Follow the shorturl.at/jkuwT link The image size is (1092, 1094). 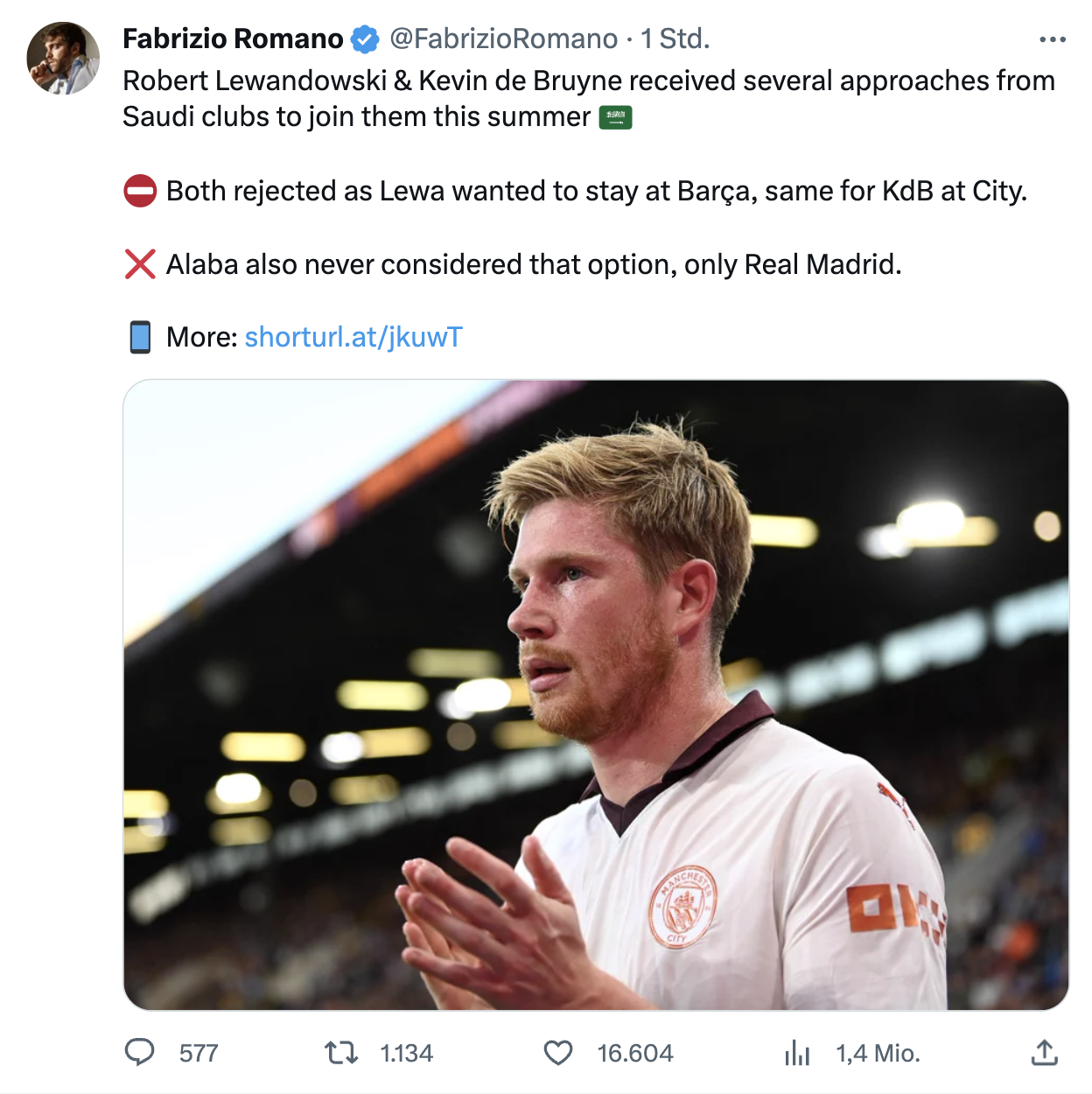pos(353,337)
